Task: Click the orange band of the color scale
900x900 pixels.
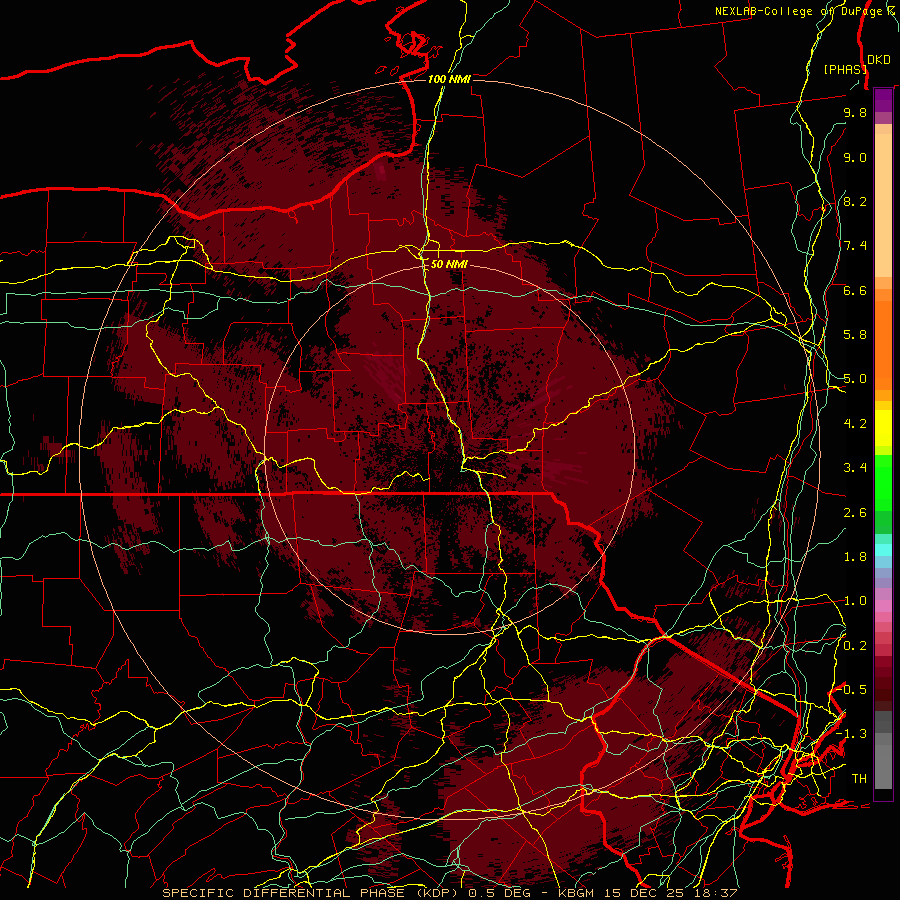Action: 883,345
